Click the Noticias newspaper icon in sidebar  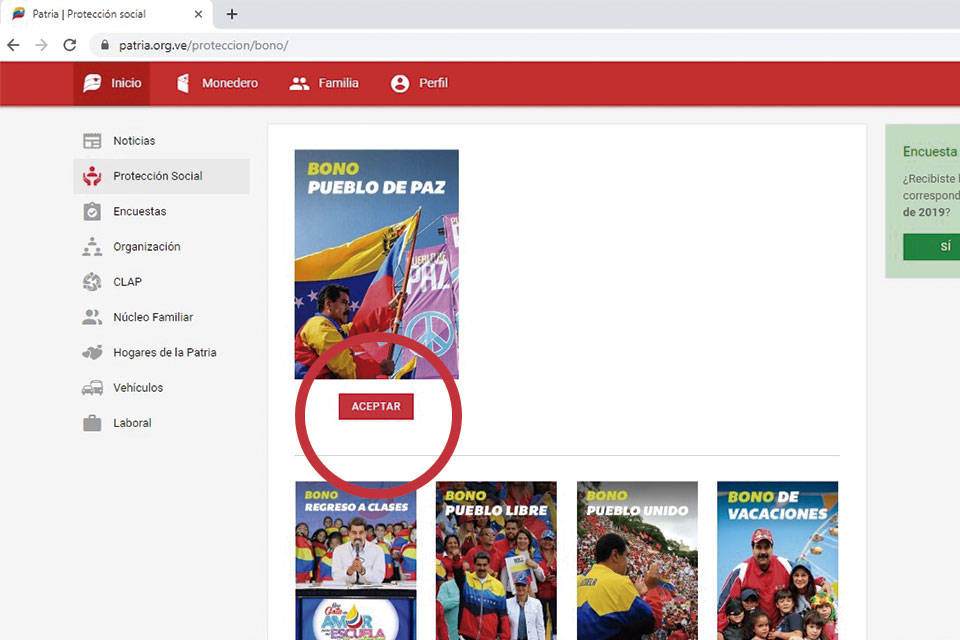pos(92,141)
